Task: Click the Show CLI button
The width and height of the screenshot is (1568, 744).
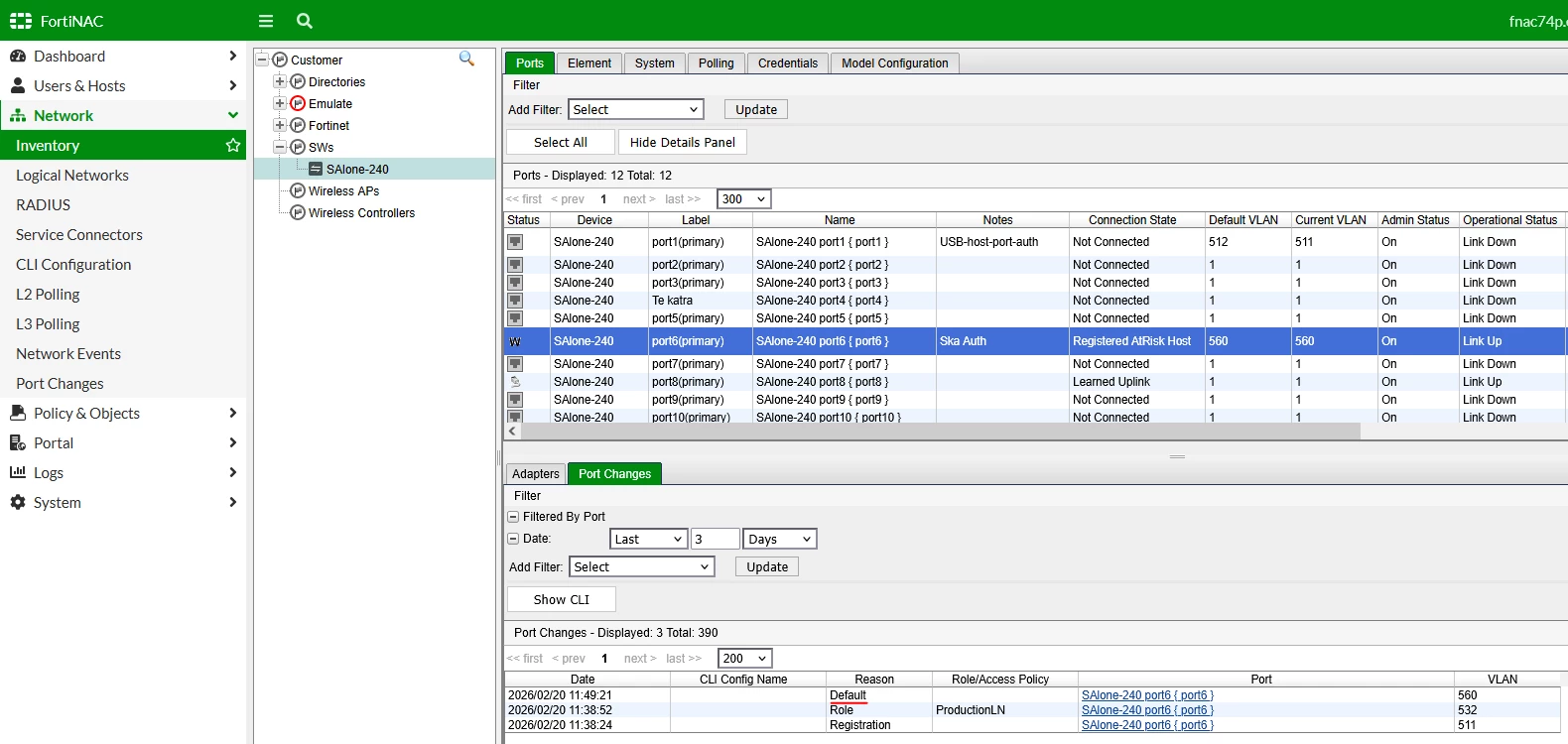Action: click(562, 600)
